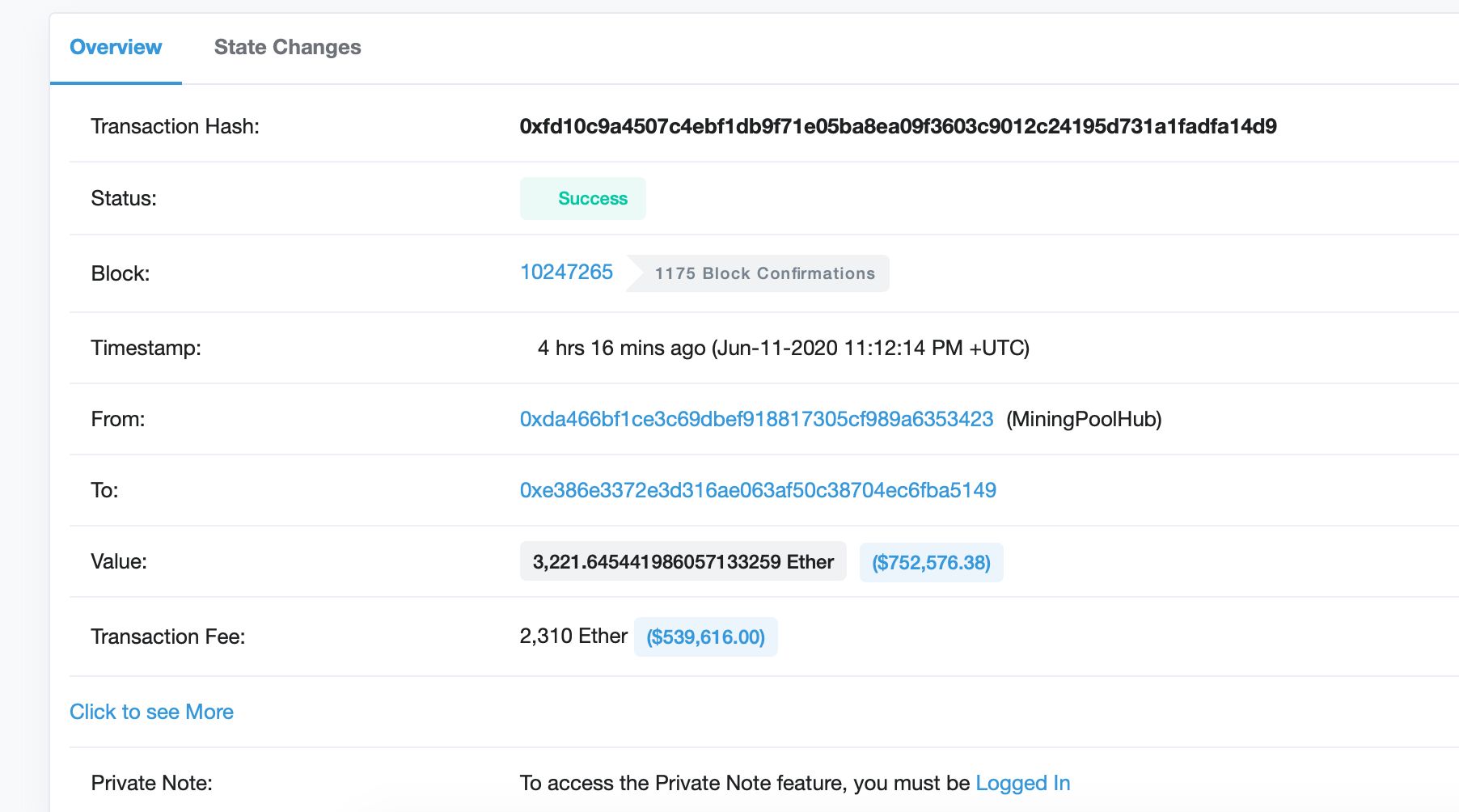
Task: Click the Transaction Hash field label
Action: coord(175,126)
